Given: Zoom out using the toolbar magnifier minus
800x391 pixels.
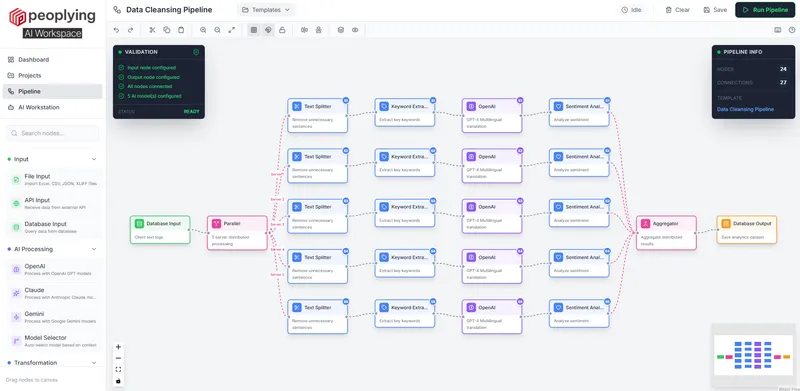Looking at the screenshot, I should pyautogui.click(x=217, y=30).
